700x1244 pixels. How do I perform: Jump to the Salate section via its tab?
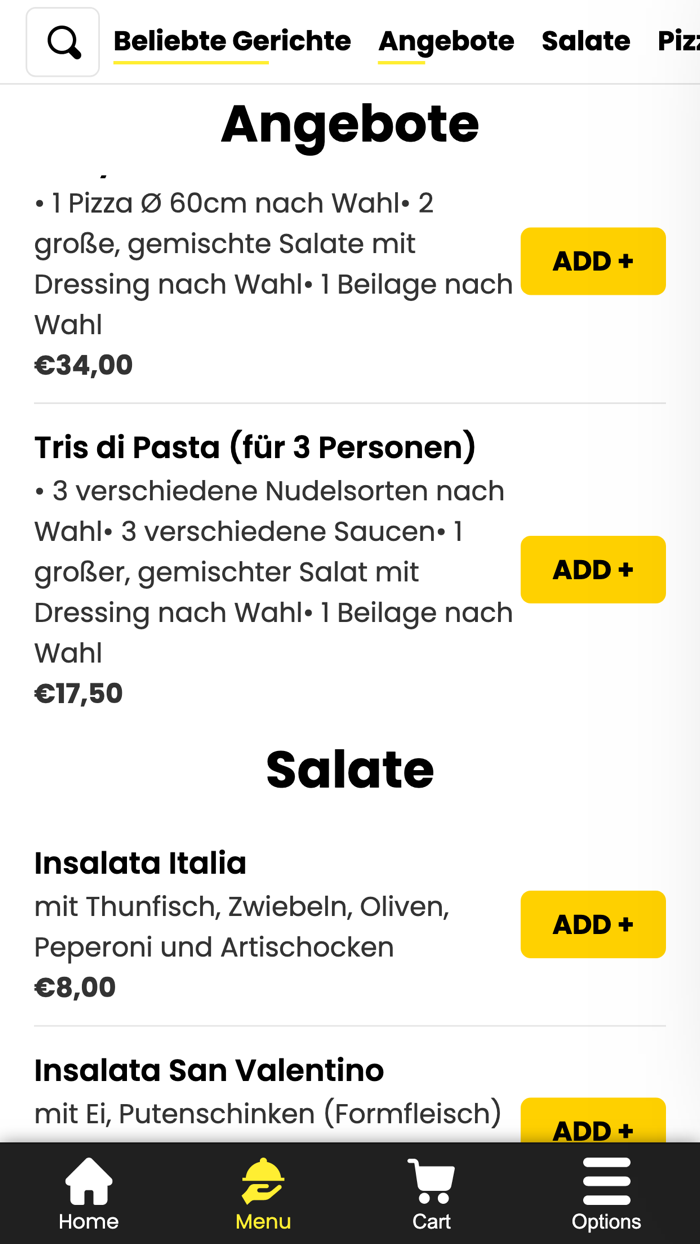586,41
